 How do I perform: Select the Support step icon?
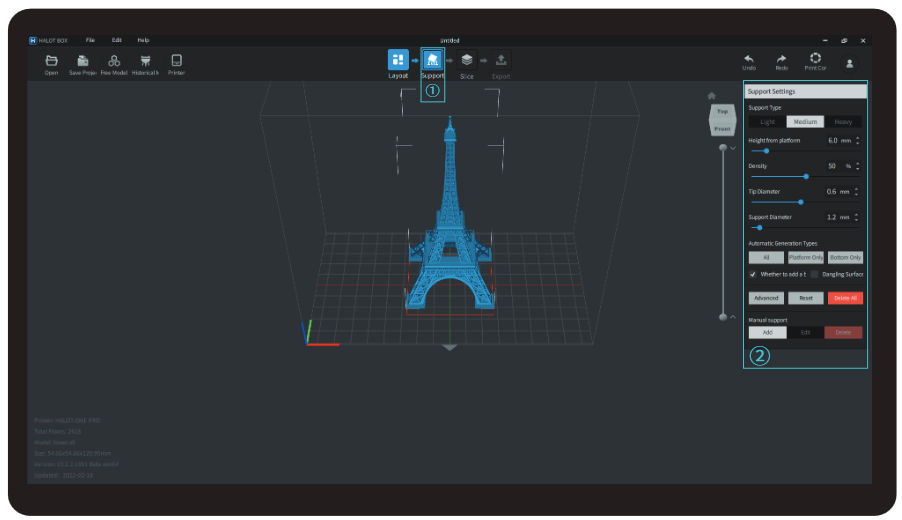pos(433,60)
